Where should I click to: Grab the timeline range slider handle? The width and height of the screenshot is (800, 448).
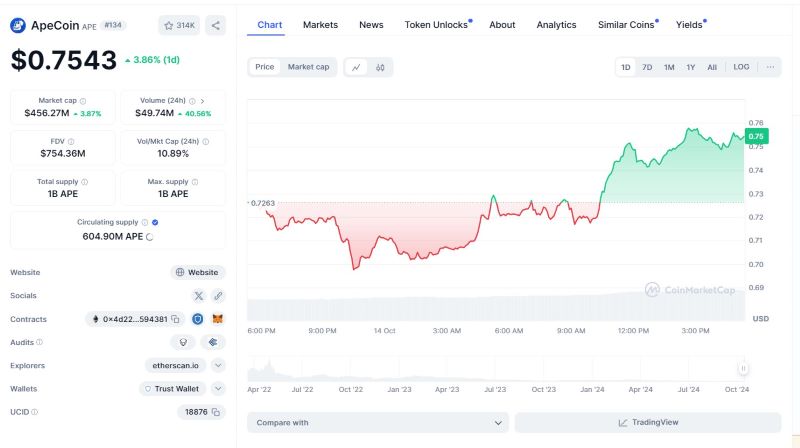click(743, 368)
